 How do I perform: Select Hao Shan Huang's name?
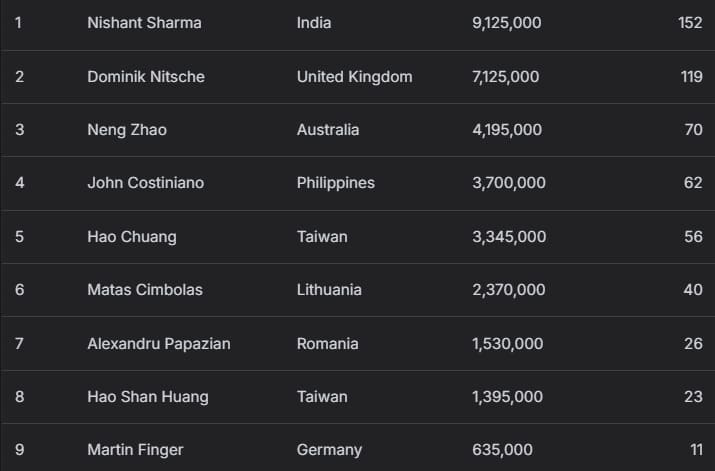pyautogui.click(x=148, y=397)
